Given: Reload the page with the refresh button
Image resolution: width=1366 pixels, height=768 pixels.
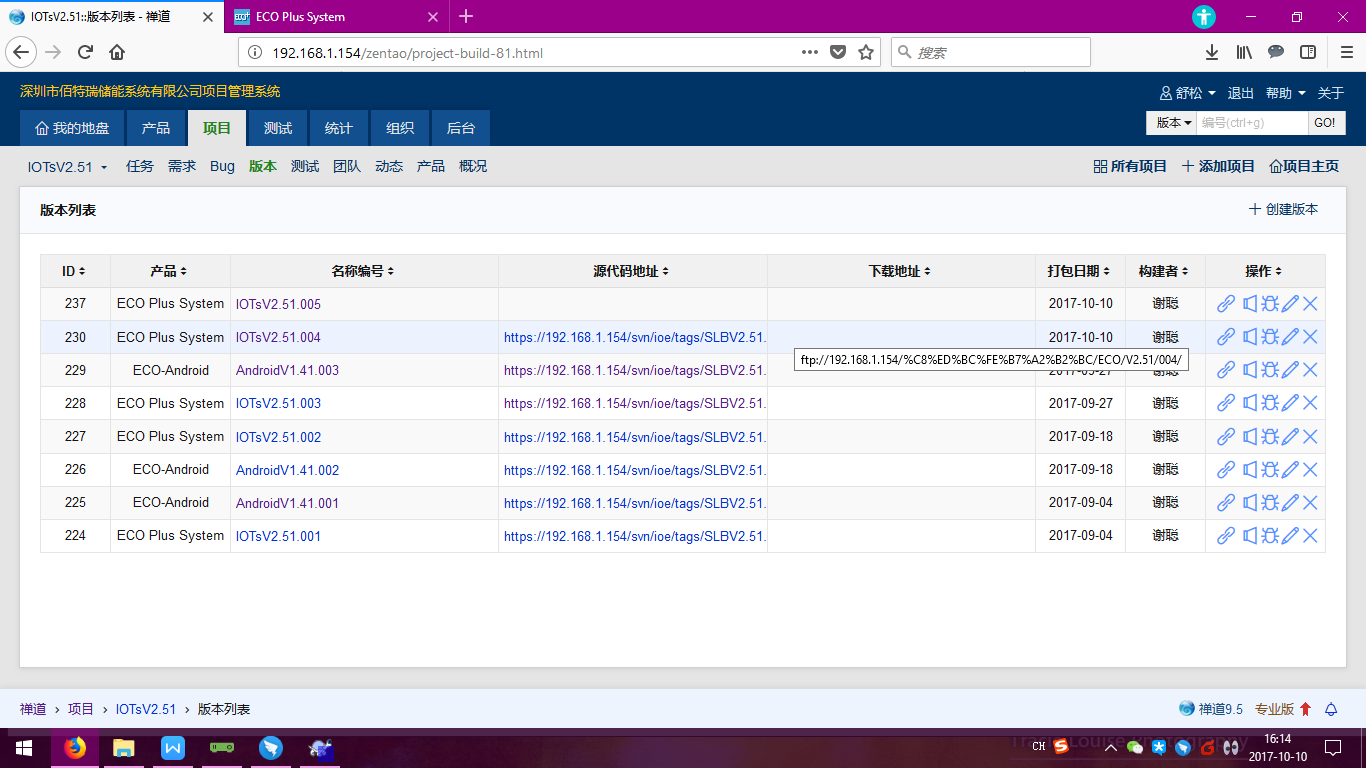Looking at the screenshot, I should coord(85,52).
